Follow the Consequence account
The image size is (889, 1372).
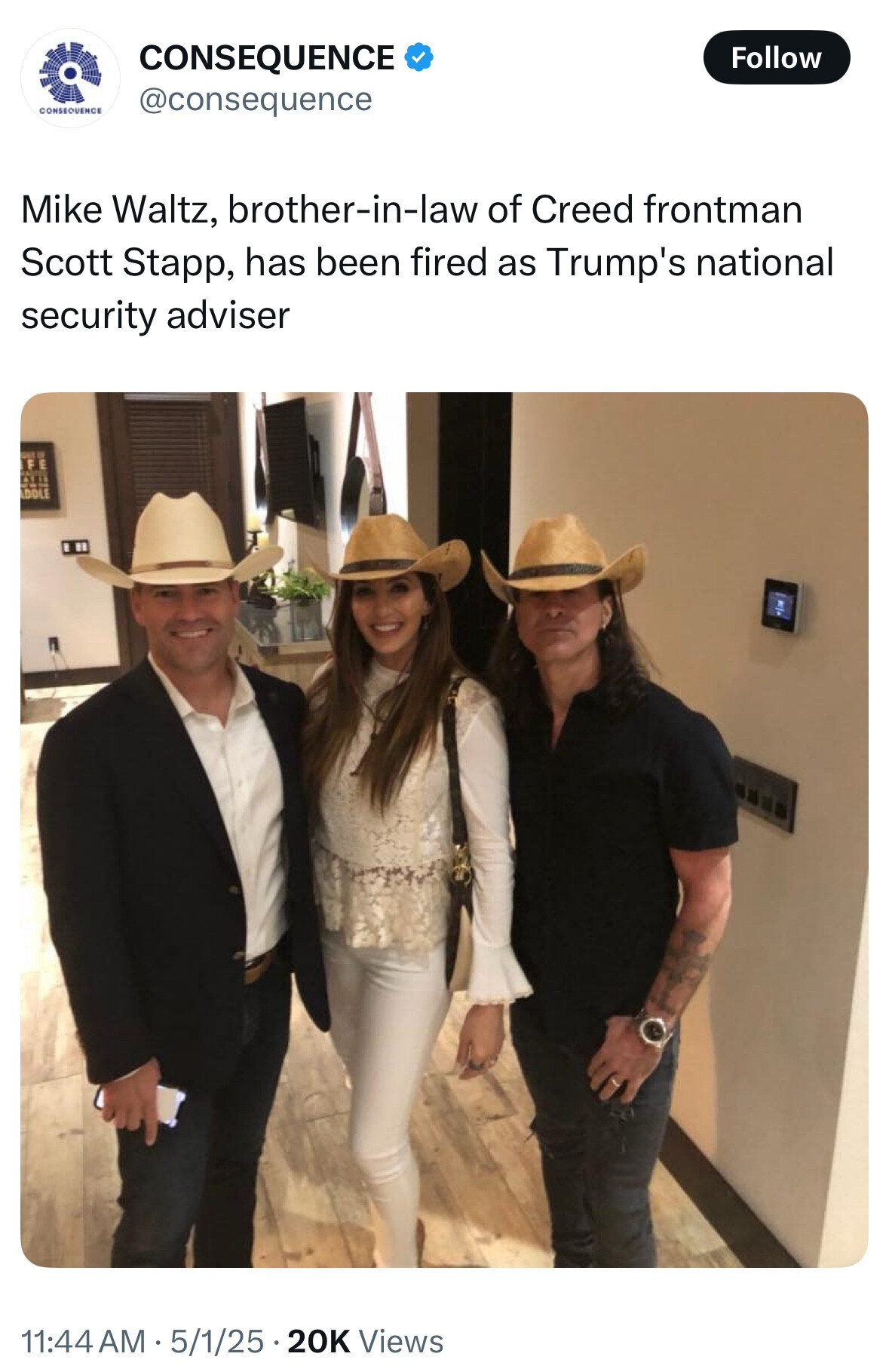(776, 57)
